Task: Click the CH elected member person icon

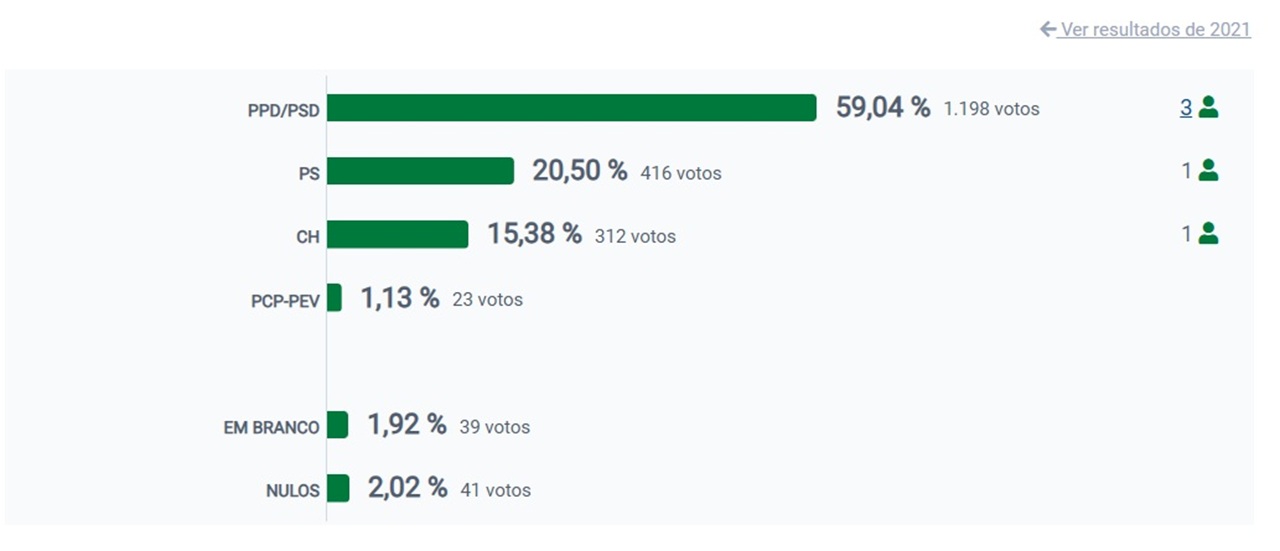Action: pyautogui.click(x=1208, y=234)
